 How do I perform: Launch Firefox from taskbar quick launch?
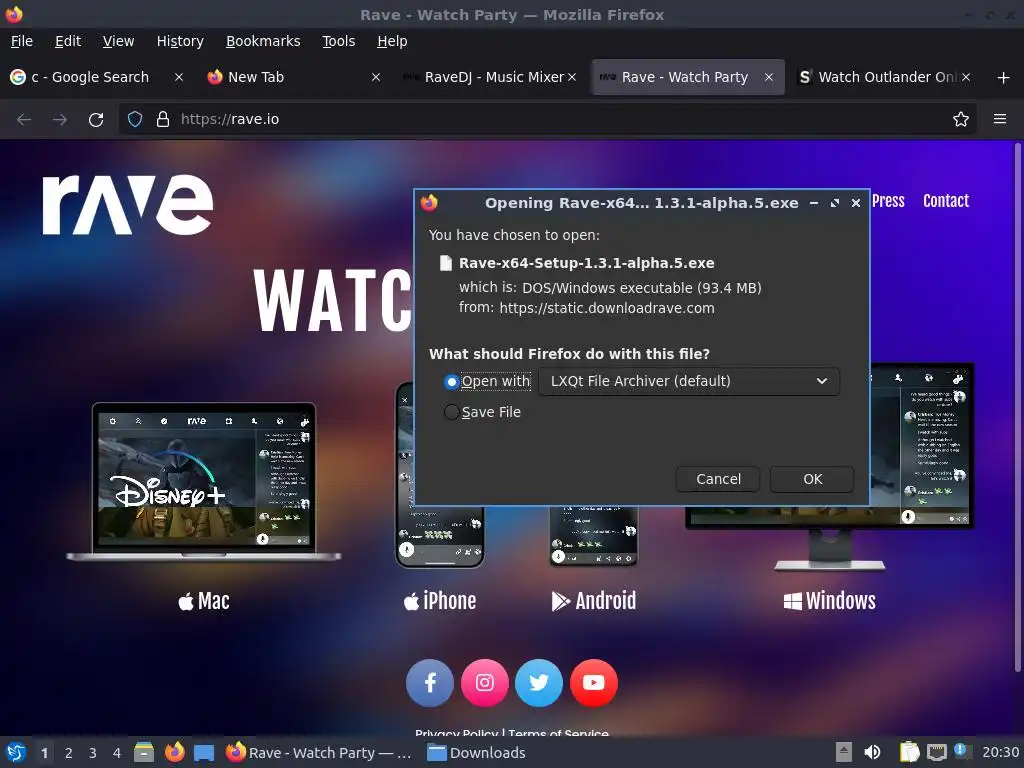(x=174, y=752)
